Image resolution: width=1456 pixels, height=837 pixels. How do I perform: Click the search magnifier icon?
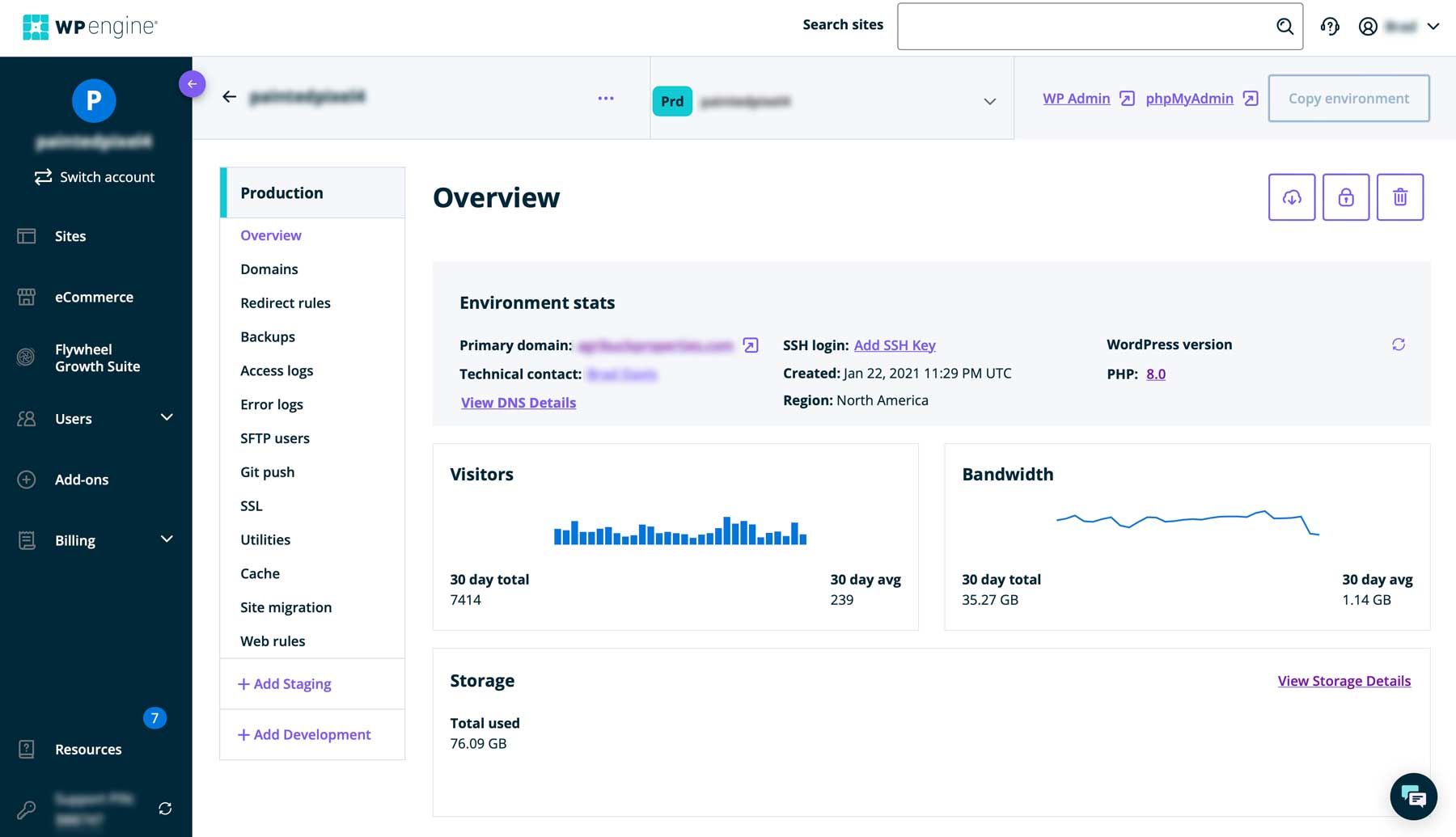click(1285, 27)
